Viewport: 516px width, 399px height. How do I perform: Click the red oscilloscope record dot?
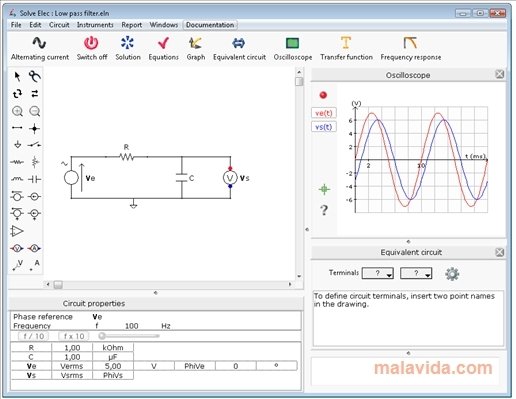pos(323,95)
